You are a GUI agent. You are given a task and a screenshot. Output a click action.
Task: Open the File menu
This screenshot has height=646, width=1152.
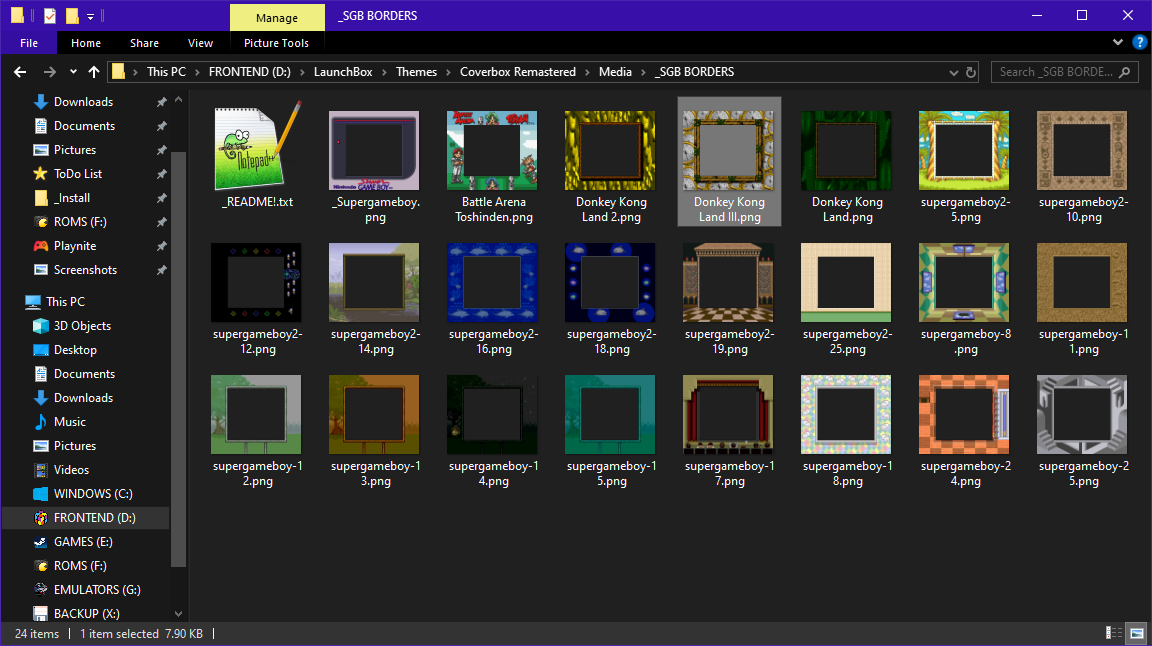point(29,43)
